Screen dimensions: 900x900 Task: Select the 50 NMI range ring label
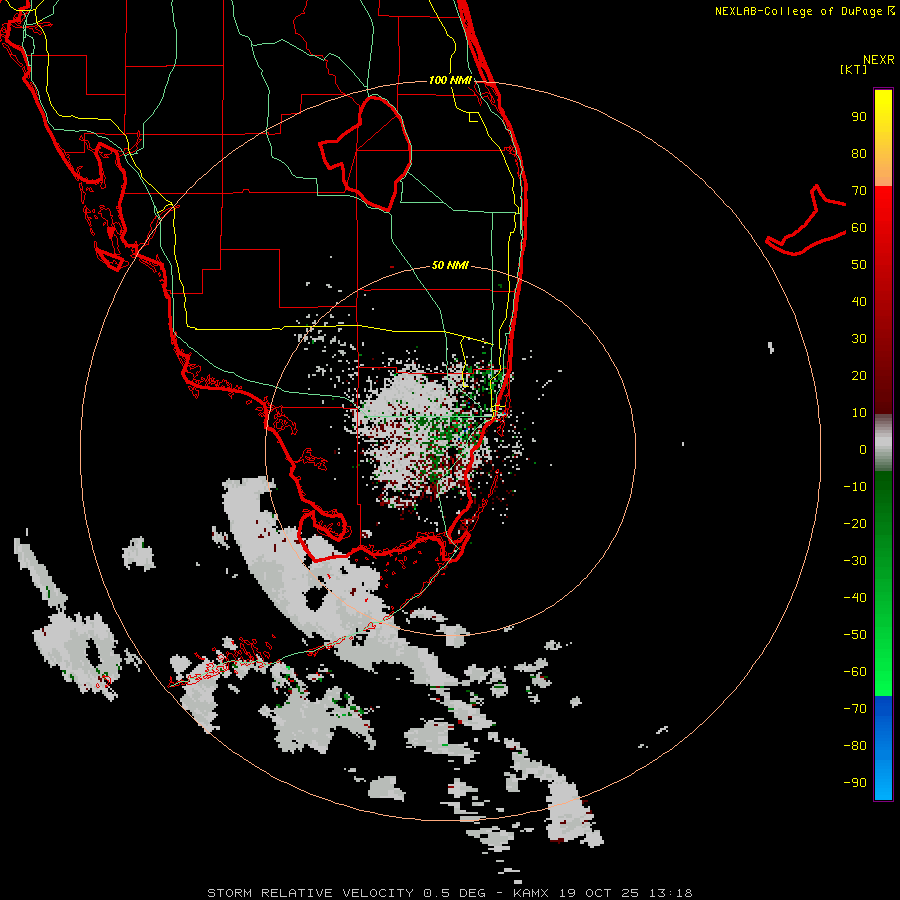click(x=450, y=265)
